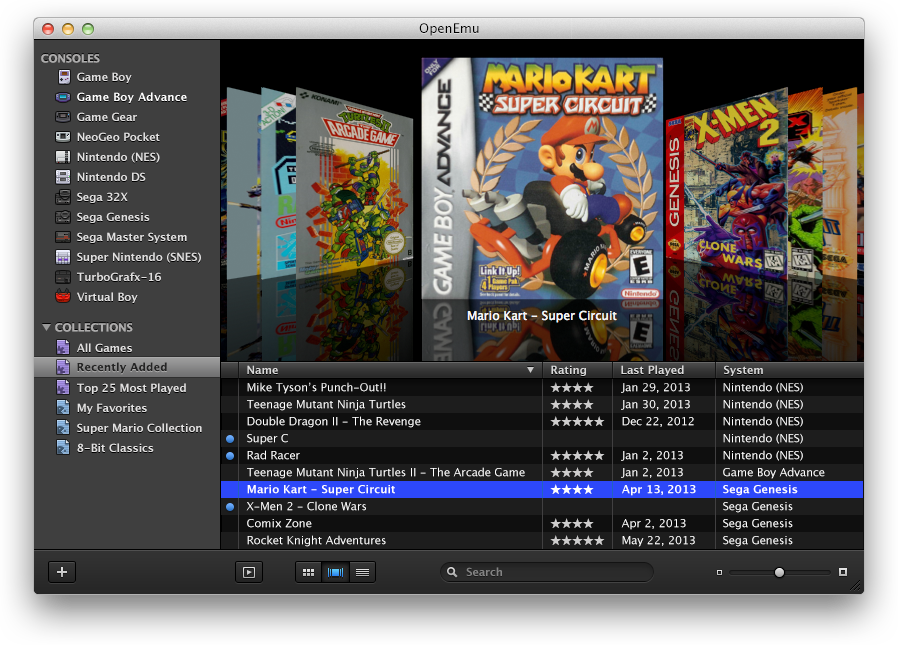Click the Sega Genesis console icon

point(63,217)
